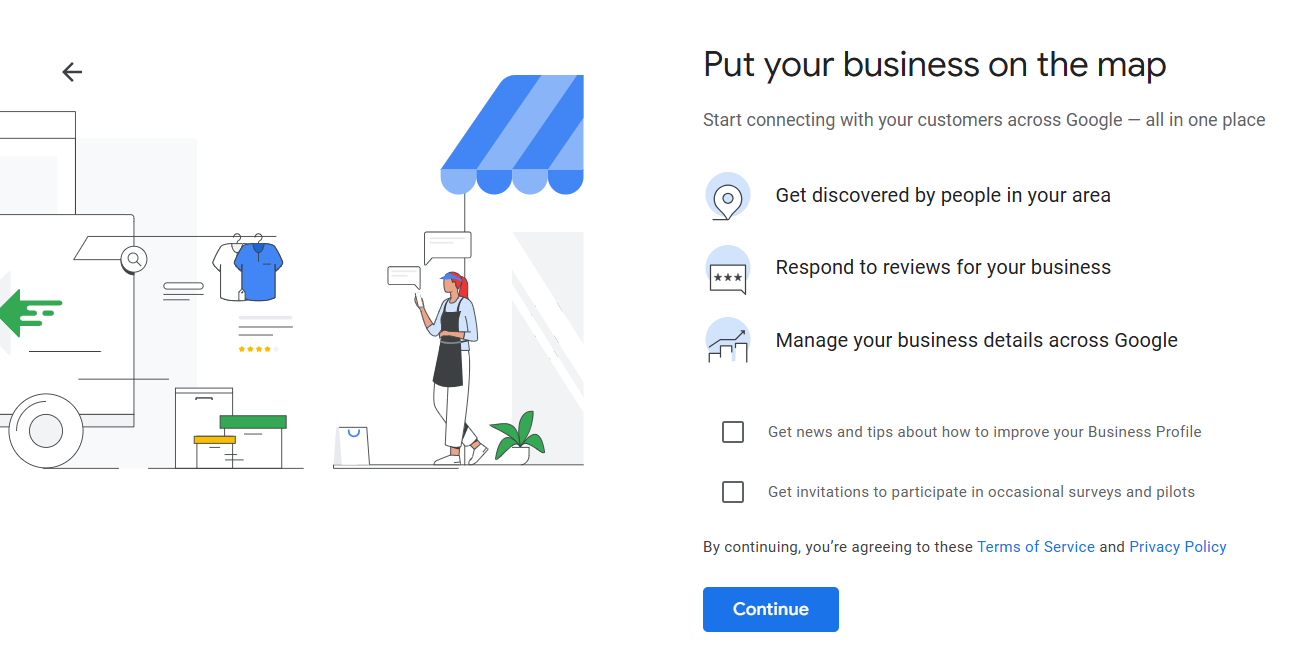Click the yellow star rating row
The width and height of the screenshot is (1298, 655).
257,349
